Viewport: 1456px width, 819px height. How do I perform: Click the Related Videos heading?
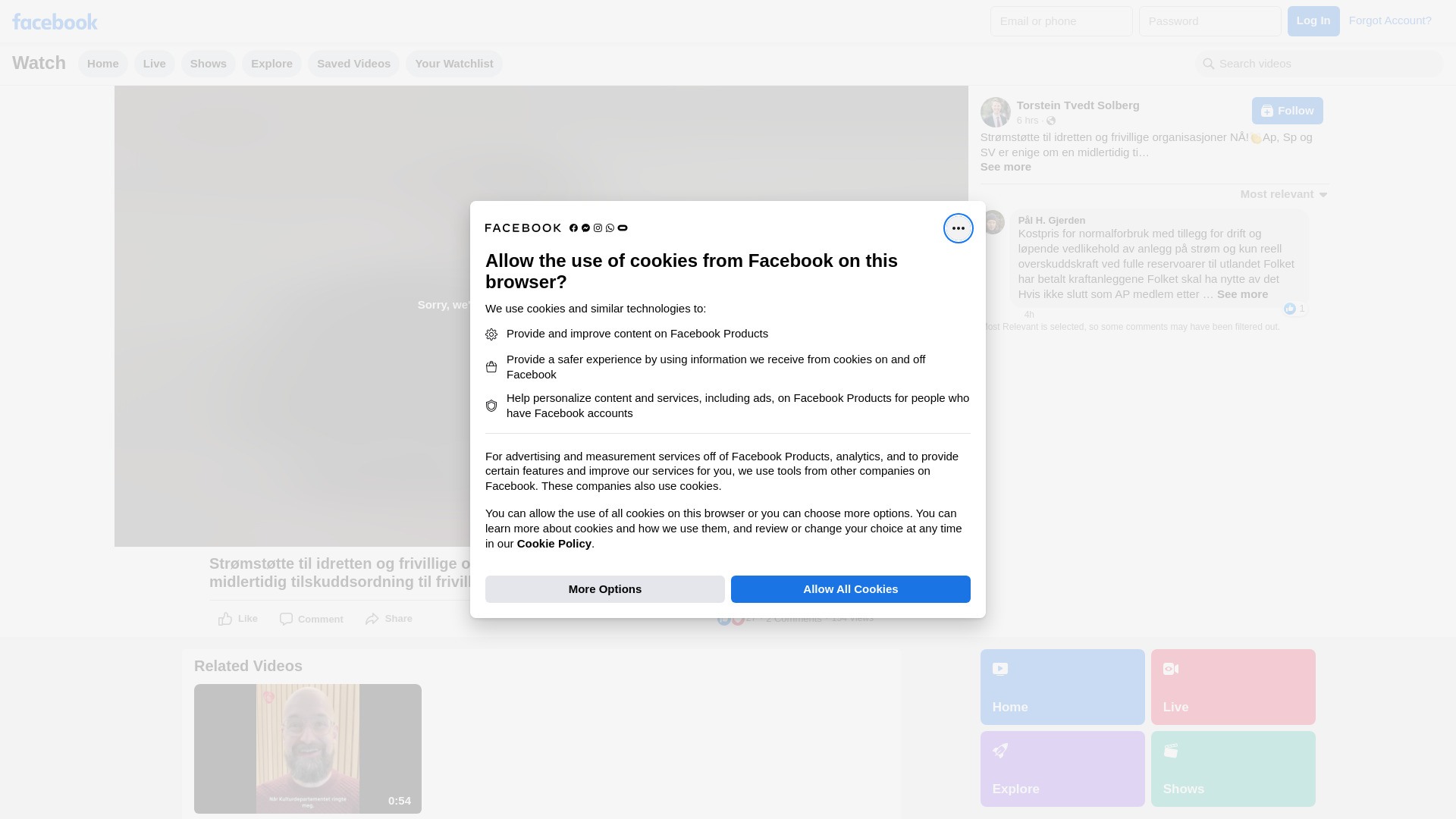tap(248, 666)
